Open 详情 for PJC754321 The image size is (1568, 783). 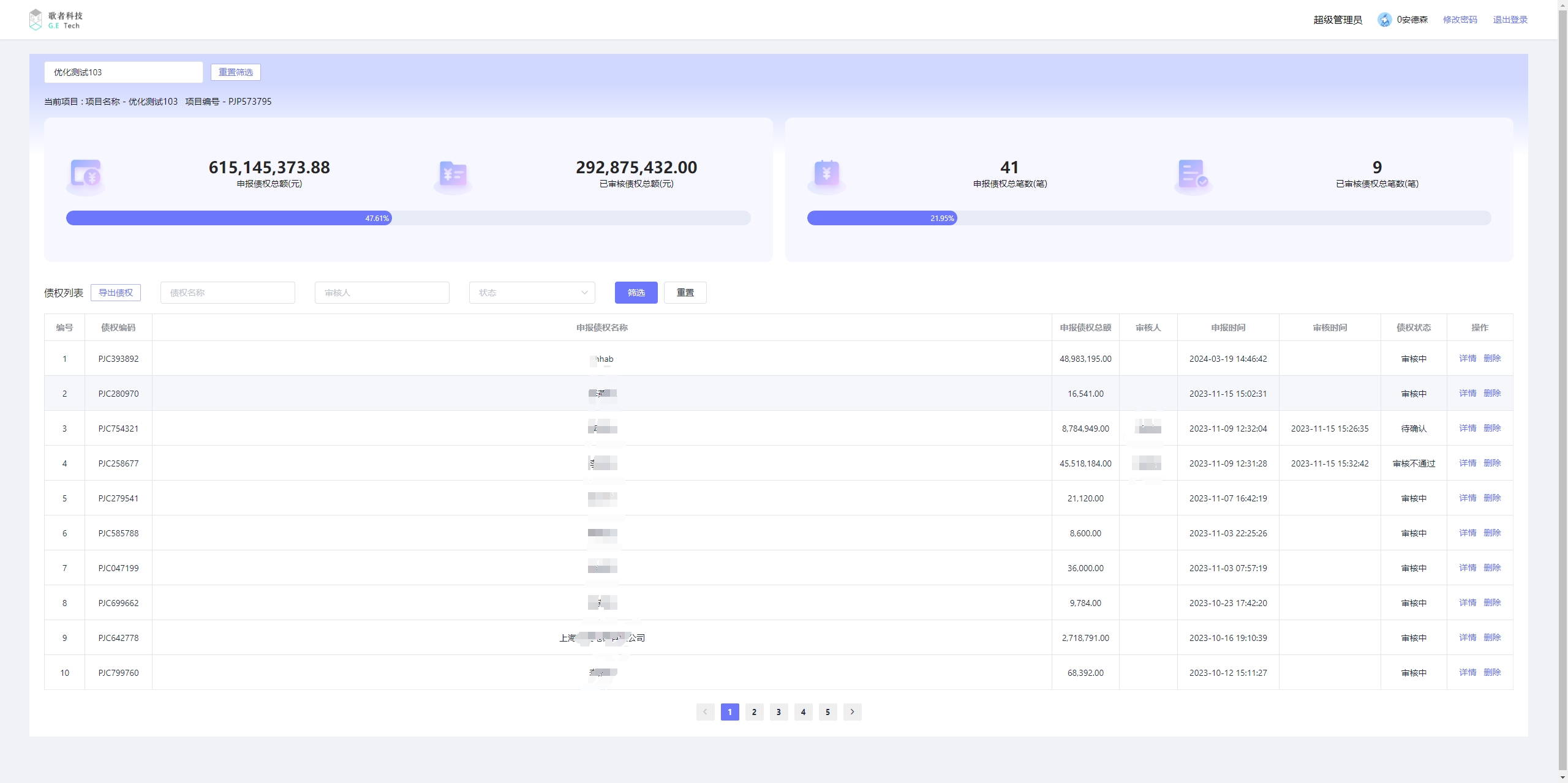coord(1468,428)
